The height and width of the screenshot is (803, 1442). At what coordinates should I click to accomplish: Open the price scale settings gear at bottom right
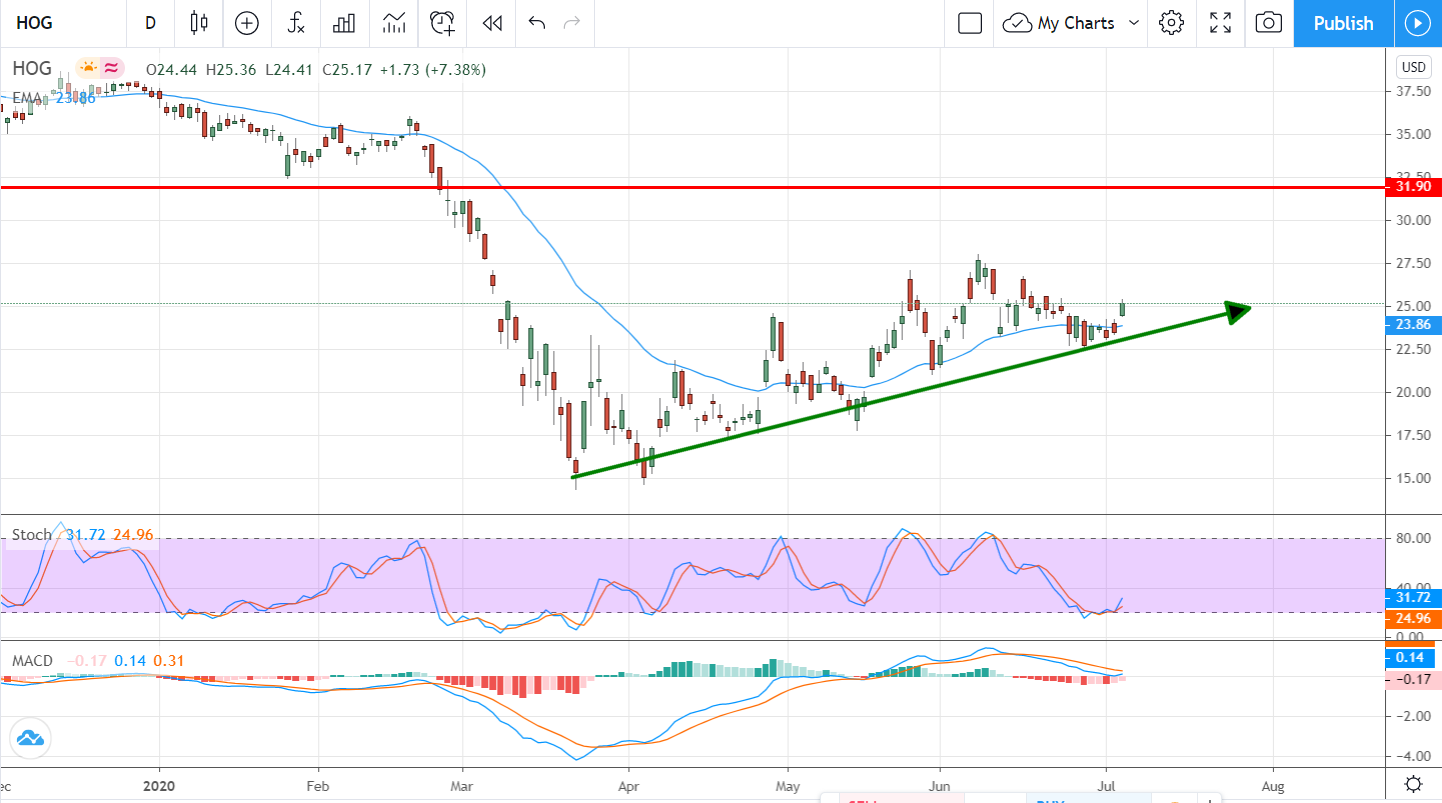point(1414,783)
